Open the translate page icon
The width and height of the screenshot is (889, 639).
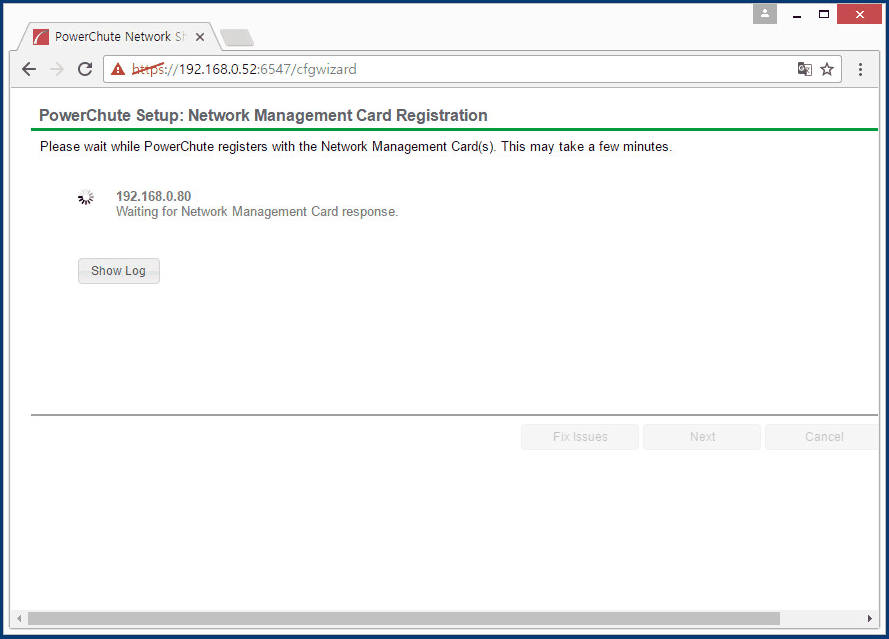tap(805, 69)
